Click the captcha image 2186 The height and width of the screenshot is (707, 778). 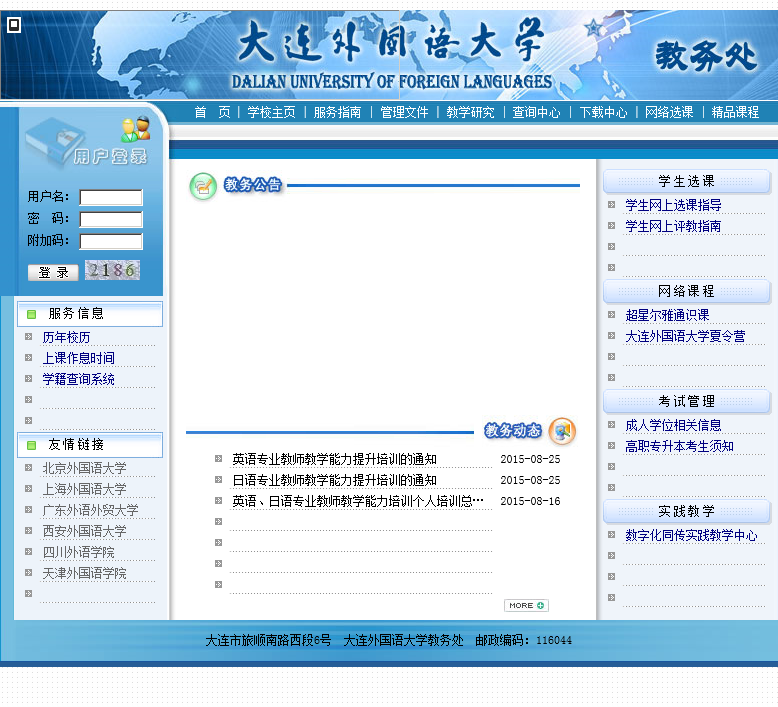coord(112,270)
